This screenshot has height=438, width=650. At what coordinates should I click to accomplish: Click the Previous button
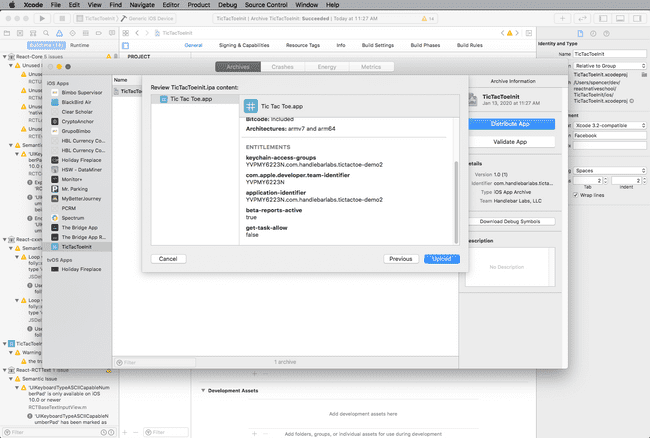click(401, 259)
